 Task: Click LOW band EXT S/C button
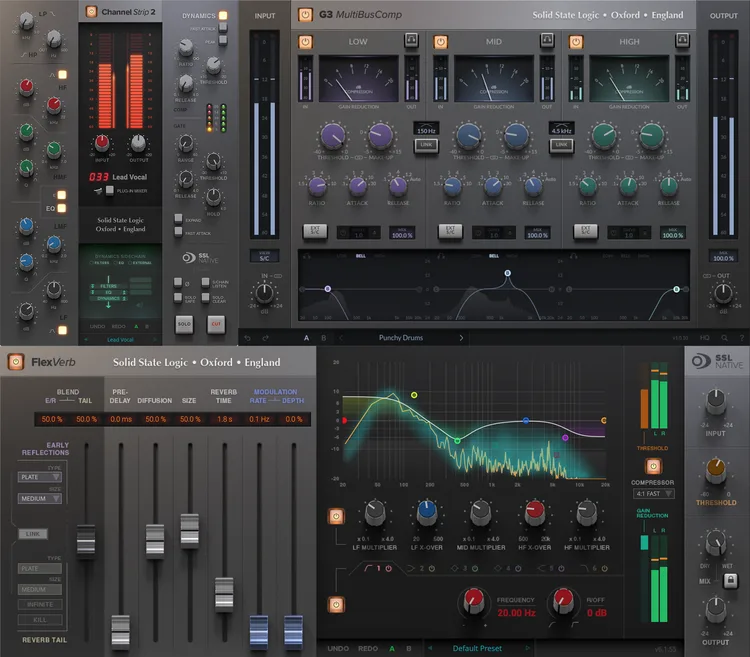315,231
